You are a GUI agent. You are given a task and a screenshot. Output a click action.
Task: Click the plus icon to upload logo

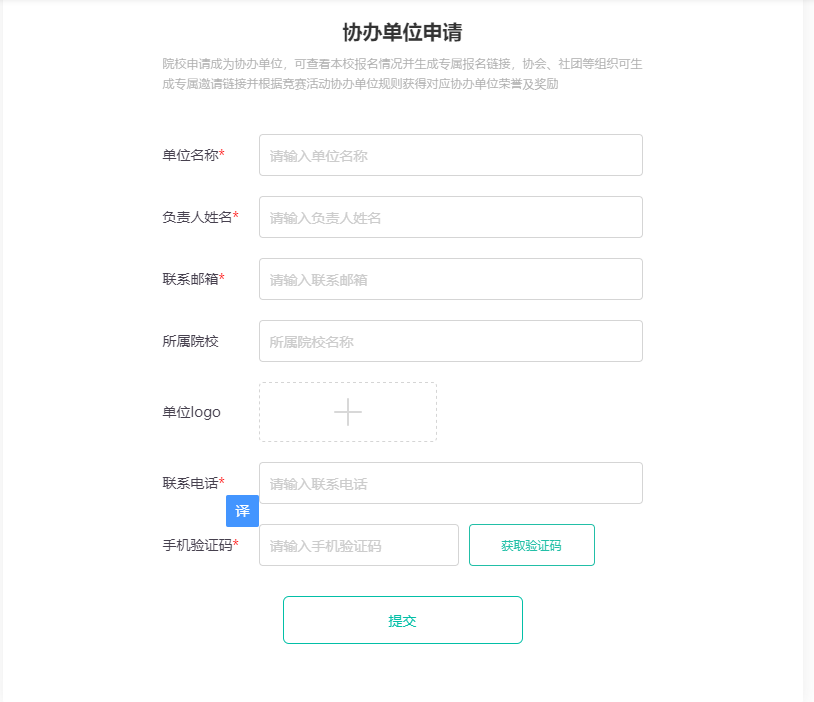coord(348,412)
